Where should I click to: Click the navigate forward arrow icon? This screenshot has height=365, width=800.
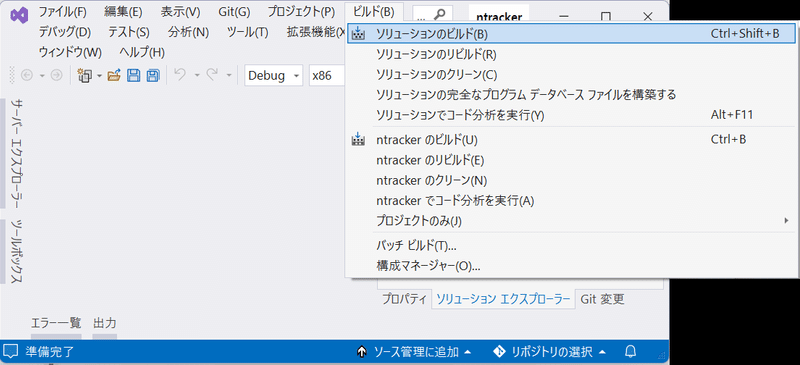pos(57,76)
